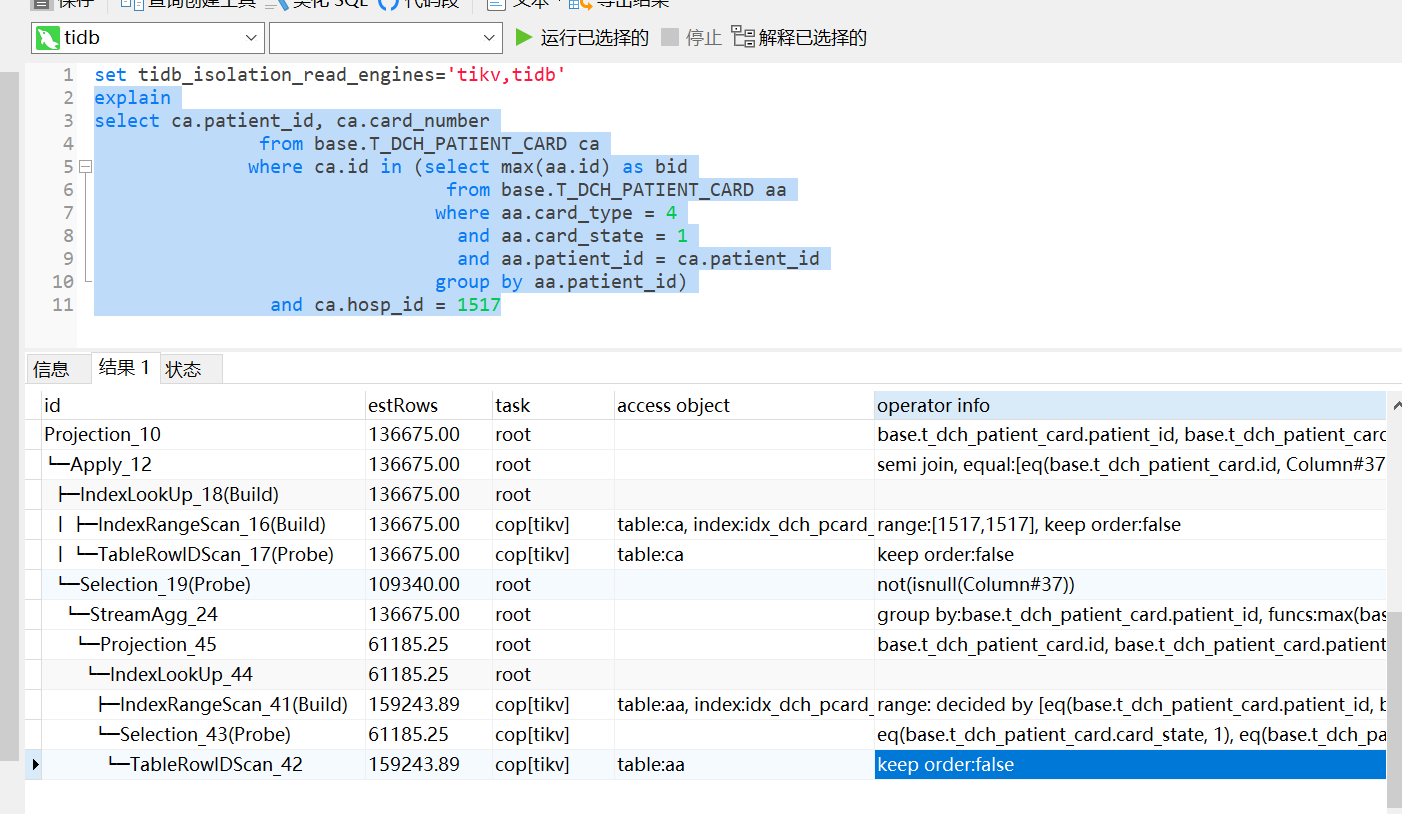Click the 运行已选择的 label
The image size is (1402, 814).
click(x=594, y=38)
